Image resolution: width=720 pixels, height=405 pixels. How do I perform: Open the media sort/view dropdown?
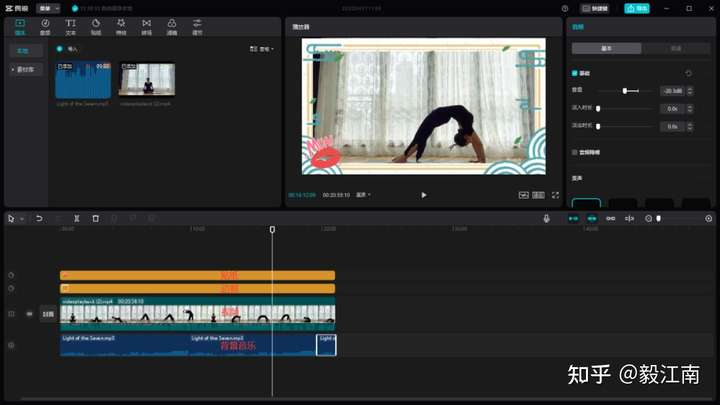(262, 49)
